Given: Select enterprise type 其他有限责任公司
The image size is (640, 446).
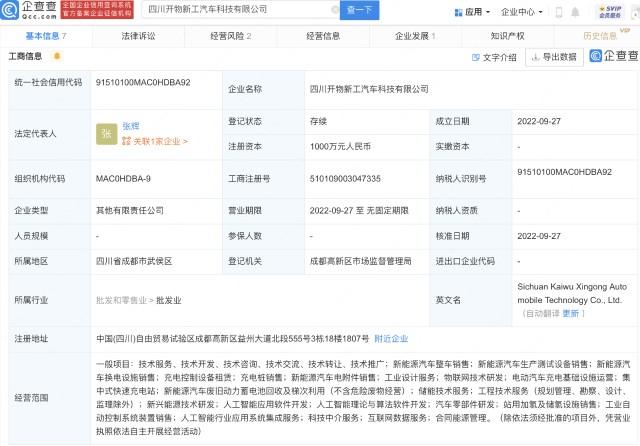Looking at the screenshot, I should [x=130, y=211].
